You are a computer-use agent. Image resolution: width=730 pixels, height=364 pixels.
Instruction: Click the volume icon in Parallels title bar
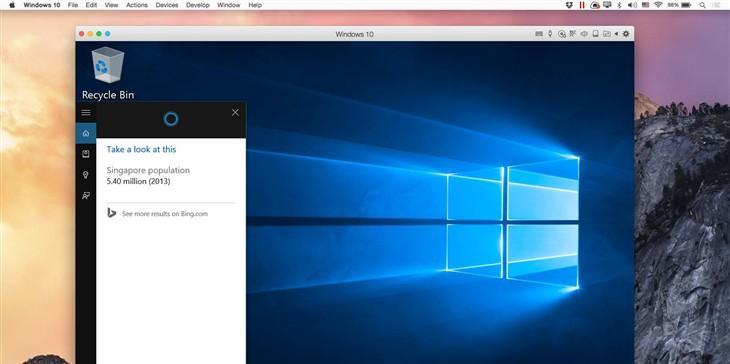(584, 34)
